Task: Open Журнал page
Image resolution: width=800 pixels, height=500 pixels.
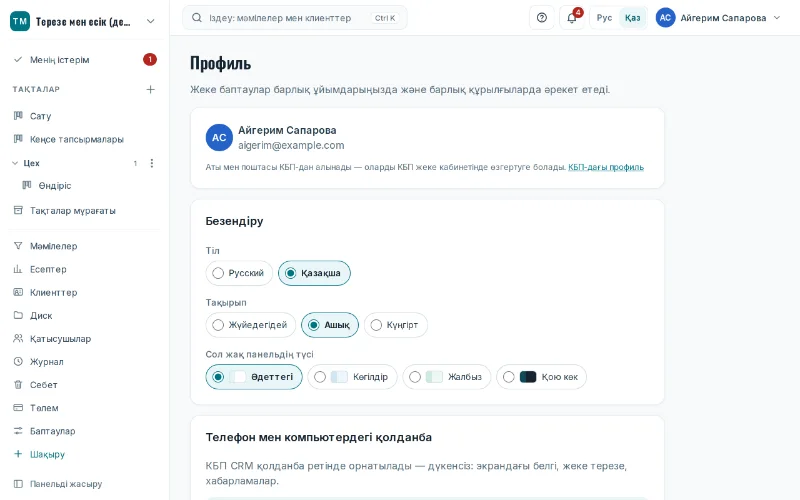Action: pos(85,361)
